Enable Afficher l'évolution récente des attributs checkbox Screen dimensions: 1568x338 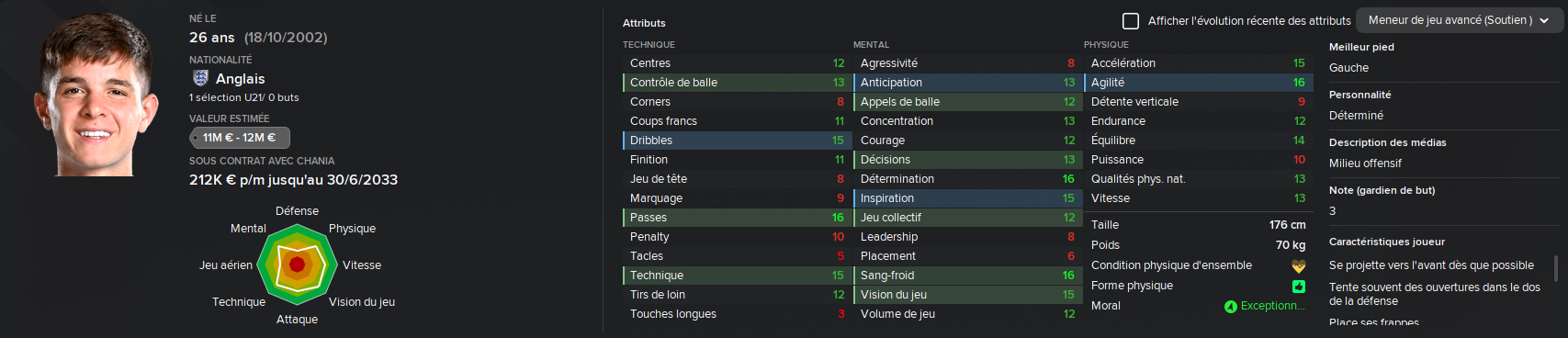(1131, 20)
